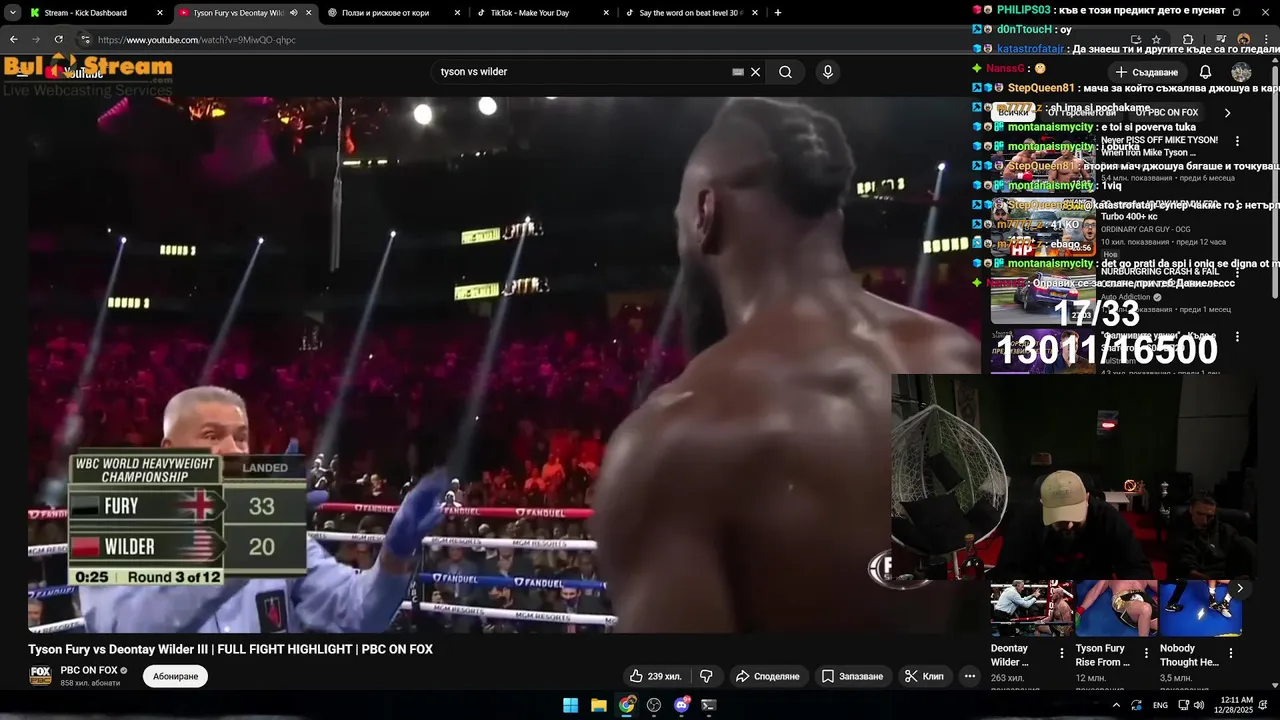Open the YouTube account avatar menu
The width and height of the screenshot is (1280, 720).
pyautogui.click(x=1241, y=72)
